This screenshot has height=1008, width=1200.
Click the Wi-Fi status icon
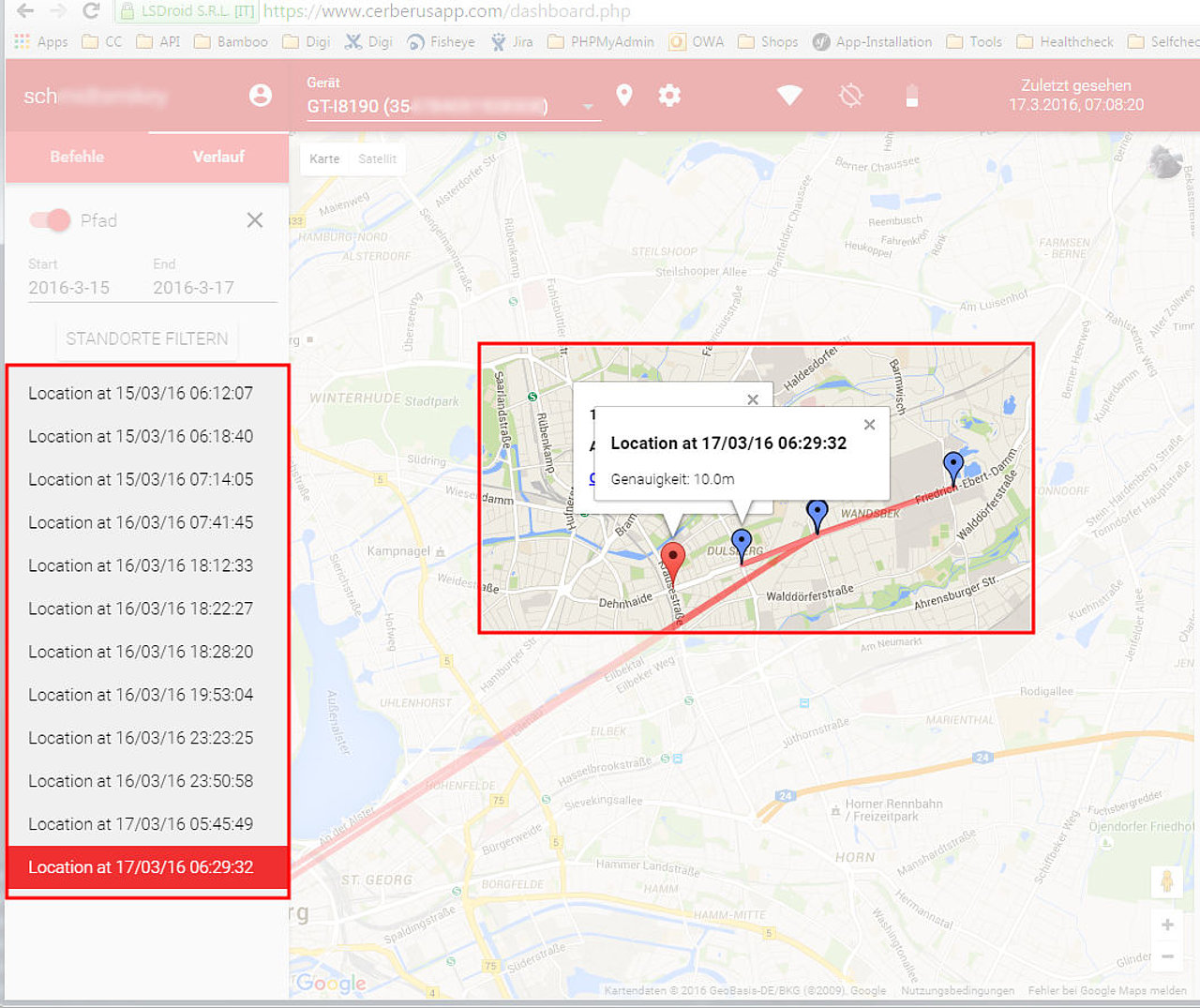789,95
